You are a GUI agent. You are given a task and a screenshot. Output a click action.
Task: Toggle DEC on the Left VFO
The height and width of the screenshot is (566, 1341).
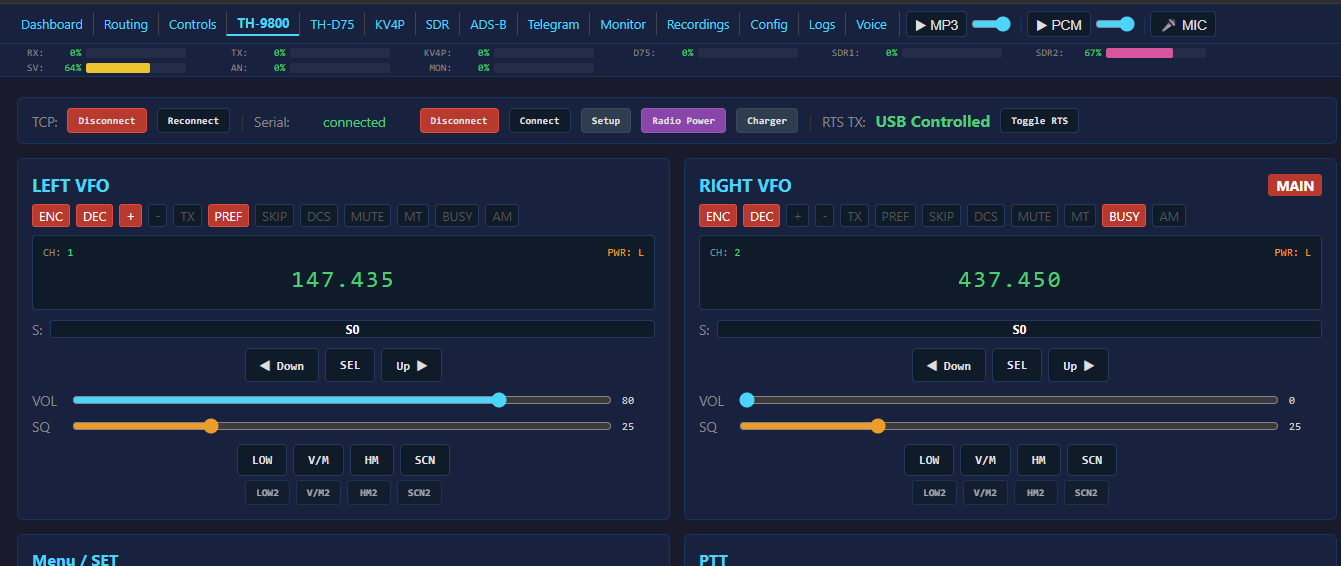[x=95, y=216]
